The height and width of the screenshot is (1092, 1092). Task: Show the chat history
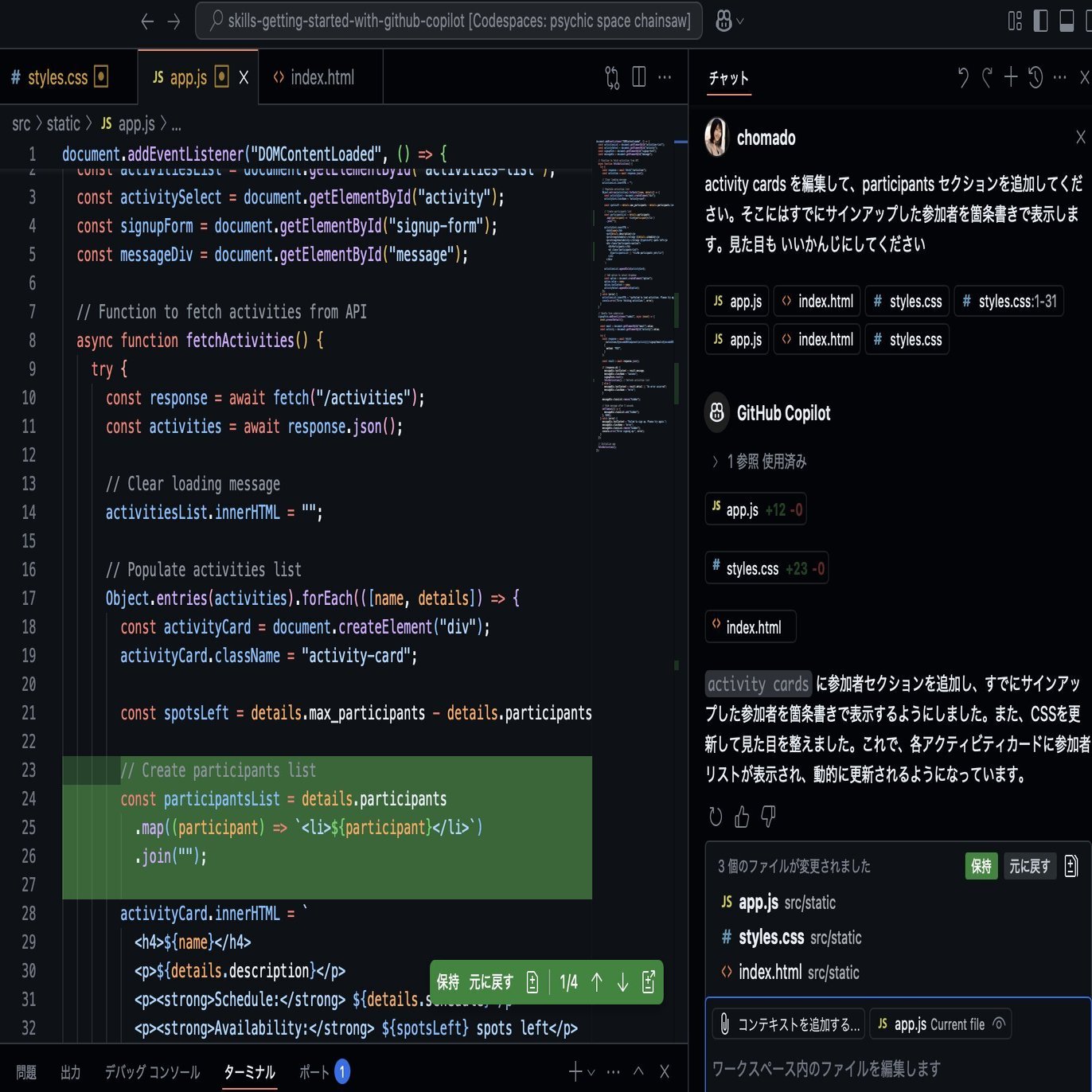pos(1035,77)
